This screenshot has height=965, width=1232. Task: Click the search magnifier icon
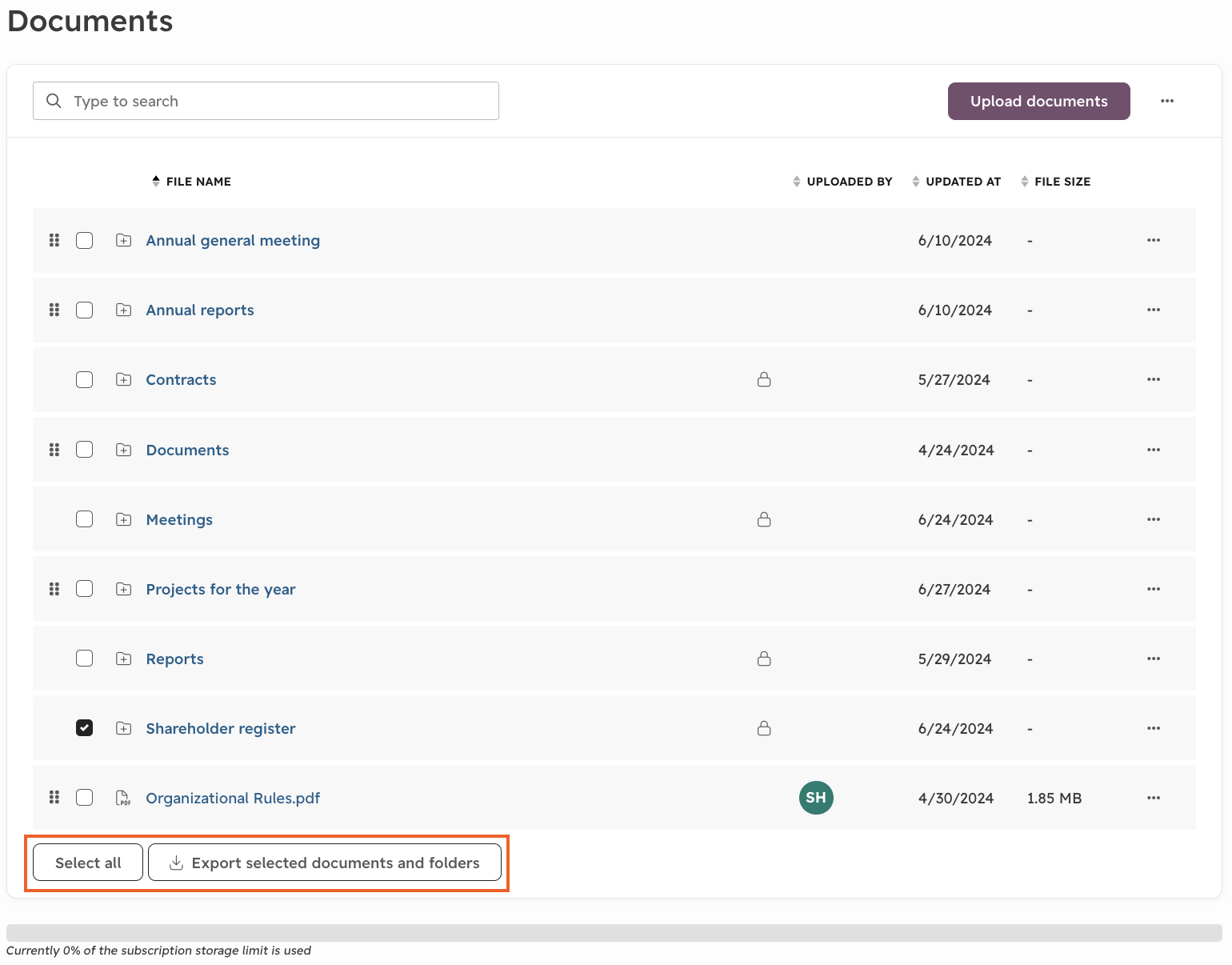point(54,101)
